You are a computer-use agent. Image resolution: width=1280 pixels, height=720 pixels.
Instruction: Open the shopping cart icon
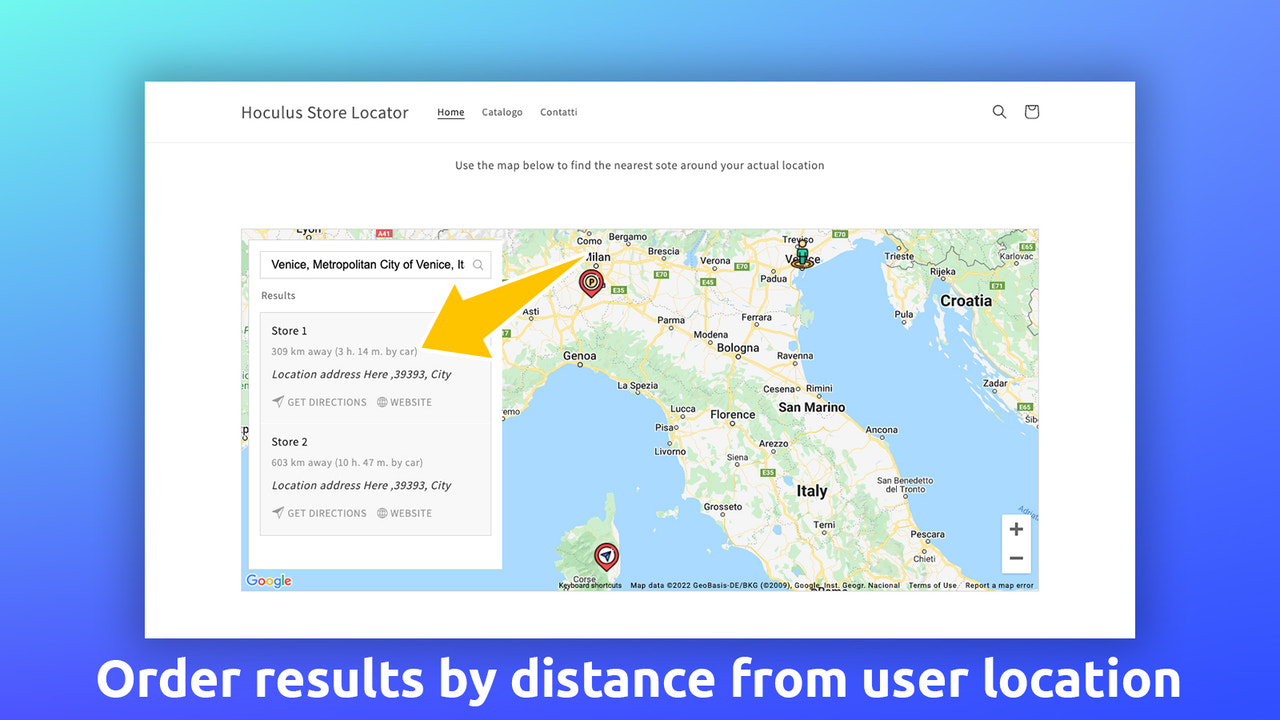tap(1031, 111)
